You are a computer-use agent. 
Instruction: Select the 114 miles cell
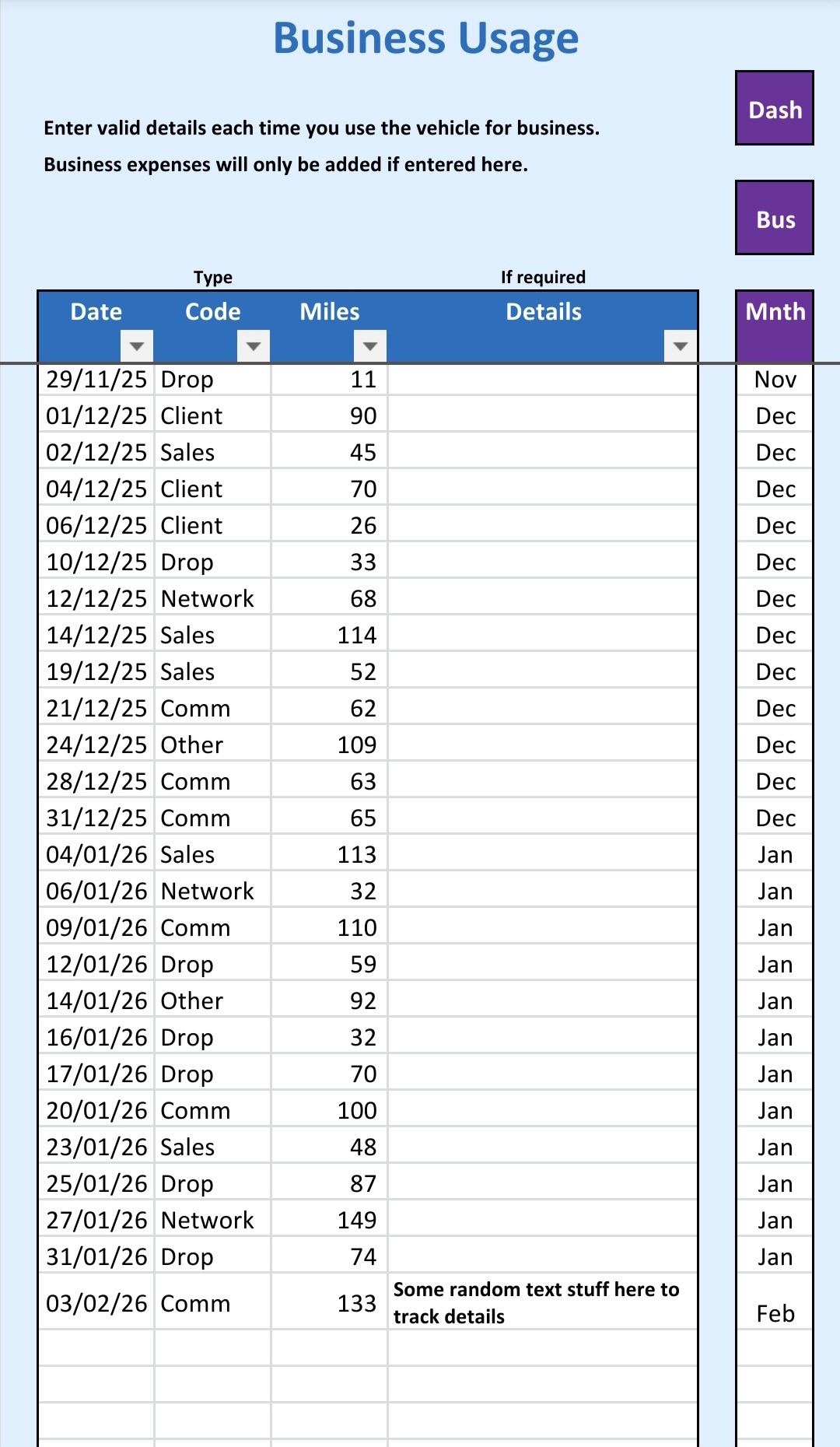tap(329, 636)
